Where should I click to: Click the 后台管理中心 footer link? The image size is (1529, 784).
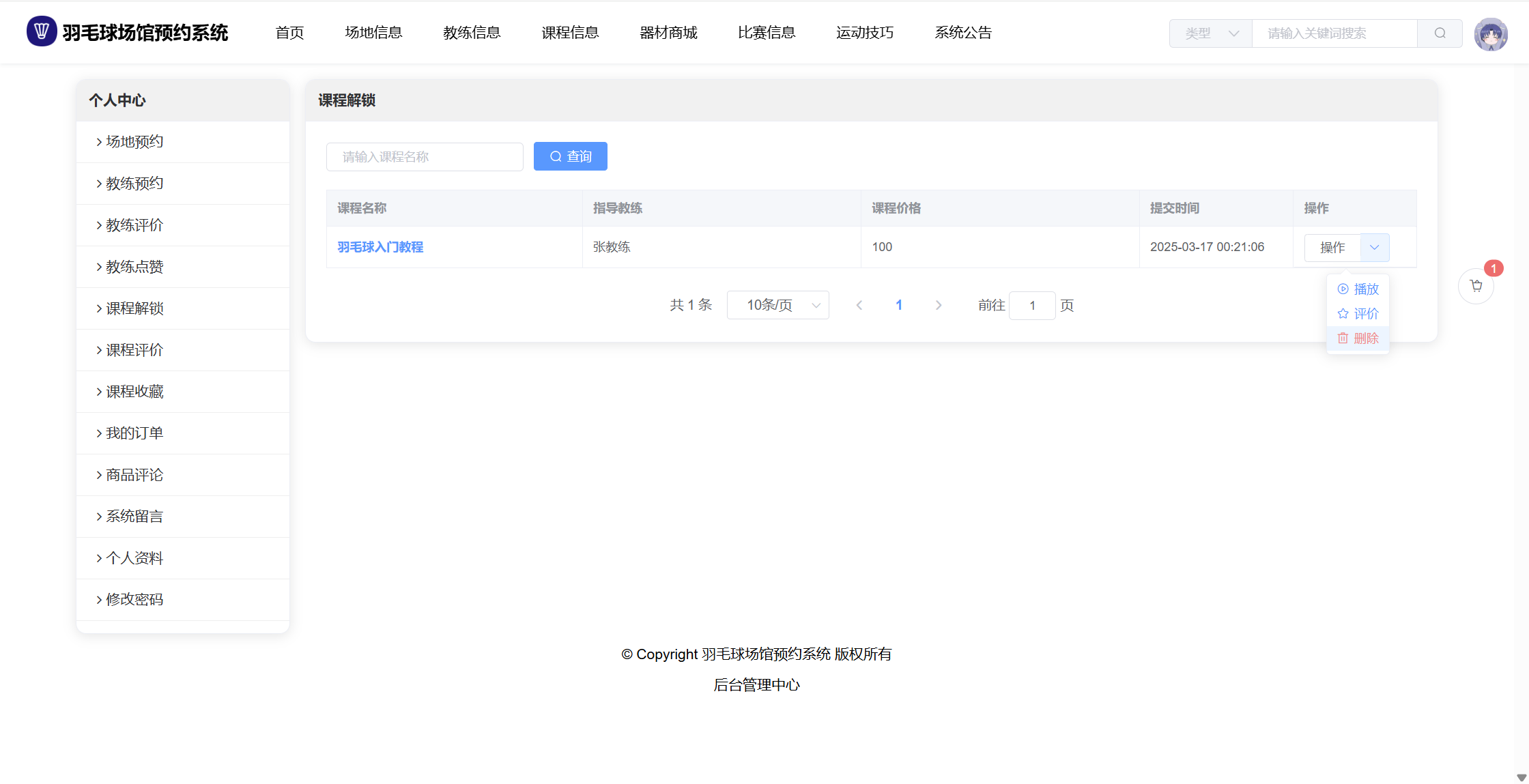coord(756,685)
